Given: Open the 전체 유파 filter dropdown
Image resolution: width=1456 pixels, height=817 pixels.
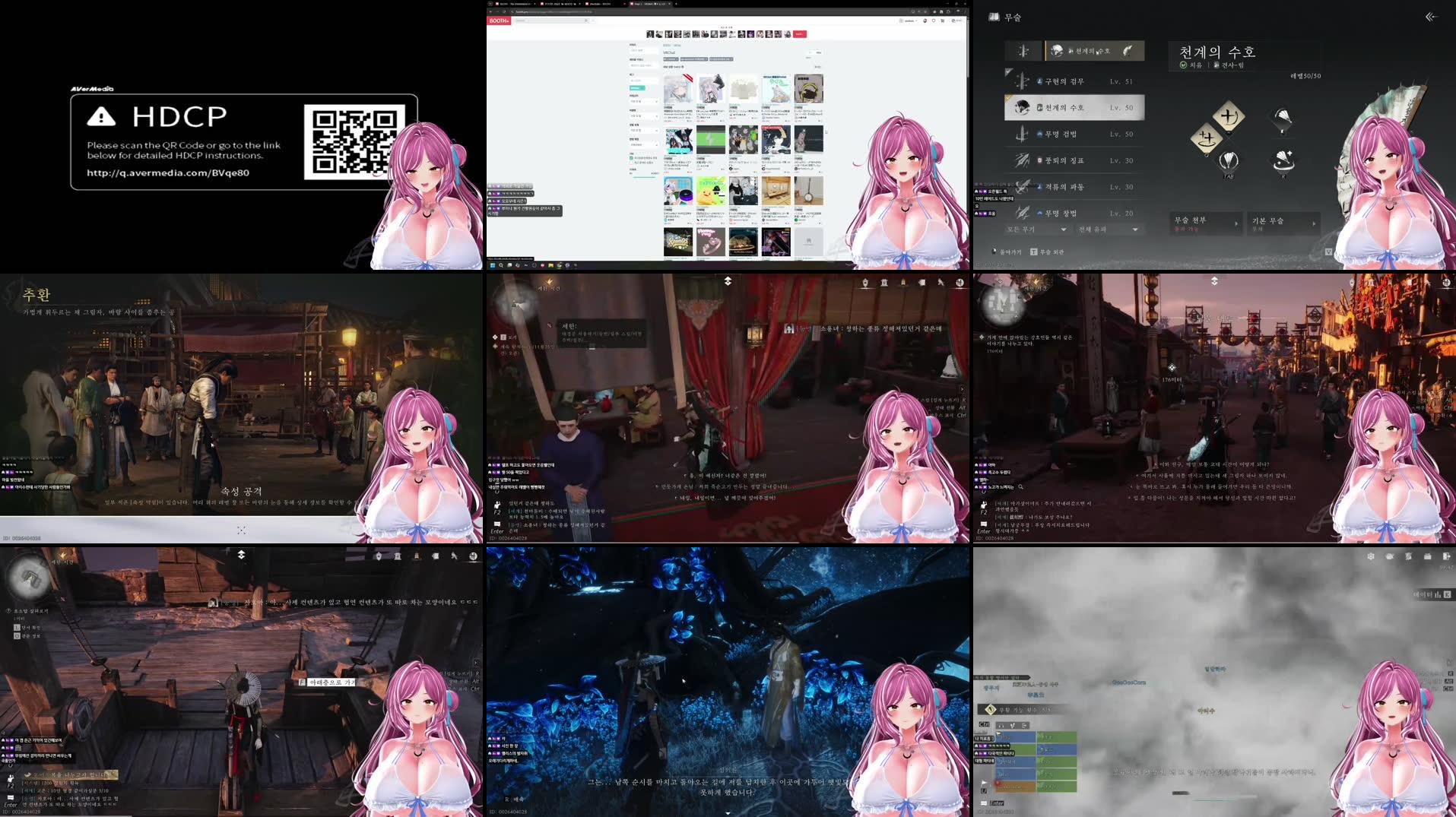Looking at the screenshot, I should click(1108, 230).
